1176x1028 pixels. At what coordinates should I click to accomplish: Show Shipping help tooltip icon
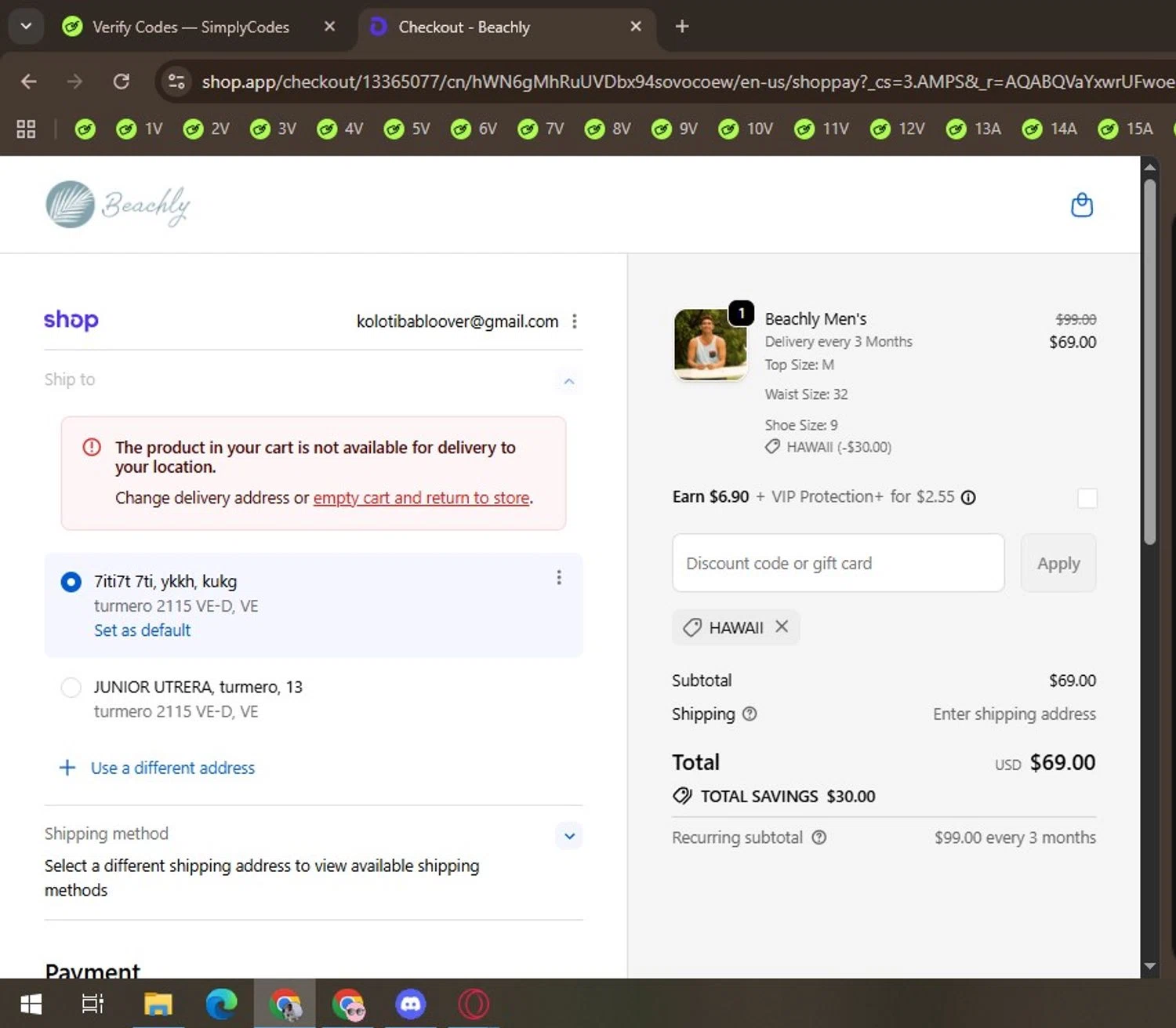click(750, 714)
